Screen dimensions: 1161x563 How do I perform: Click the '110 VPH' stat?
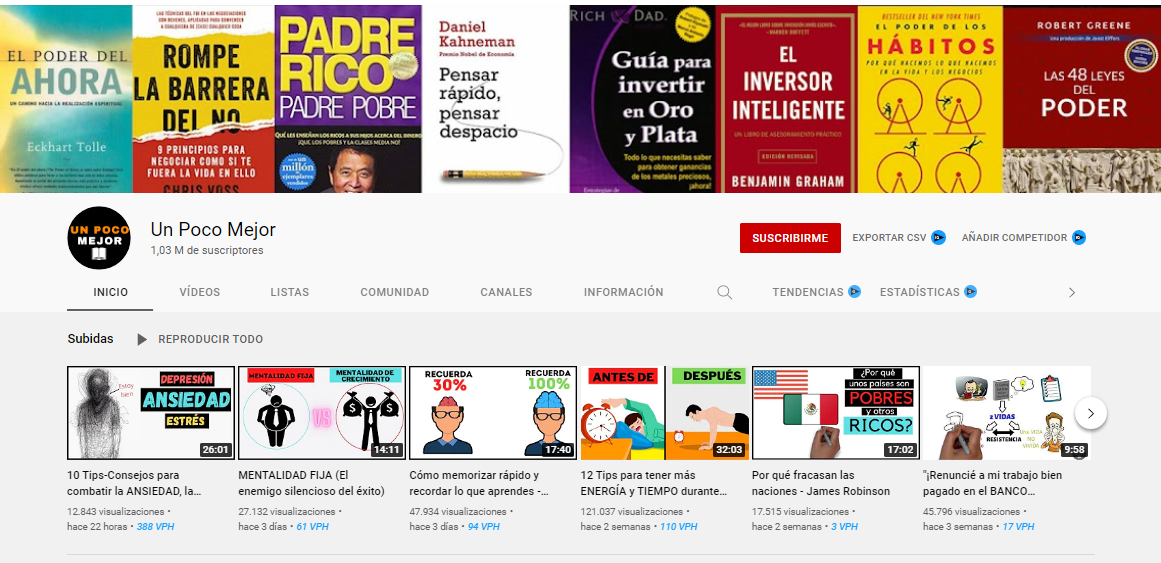coord(679,527)
